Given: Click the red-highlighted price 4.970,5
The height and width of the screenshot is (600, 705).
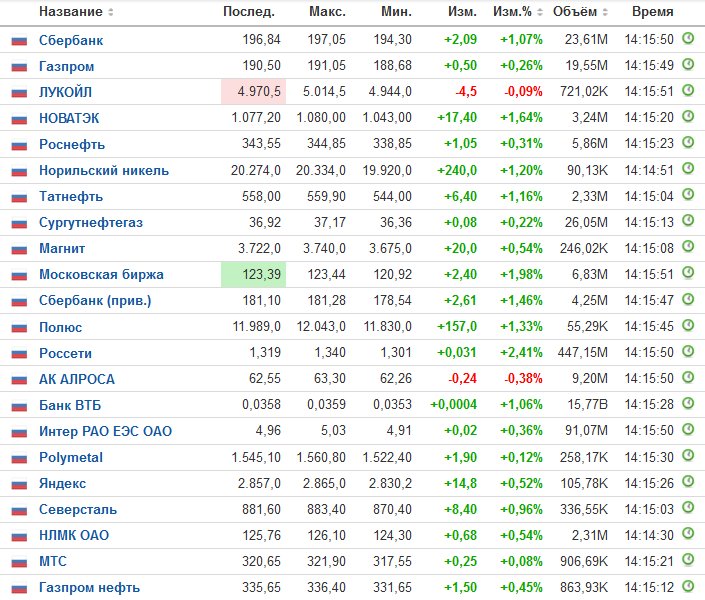Looking at the screenshot, I should coord(253,92).
